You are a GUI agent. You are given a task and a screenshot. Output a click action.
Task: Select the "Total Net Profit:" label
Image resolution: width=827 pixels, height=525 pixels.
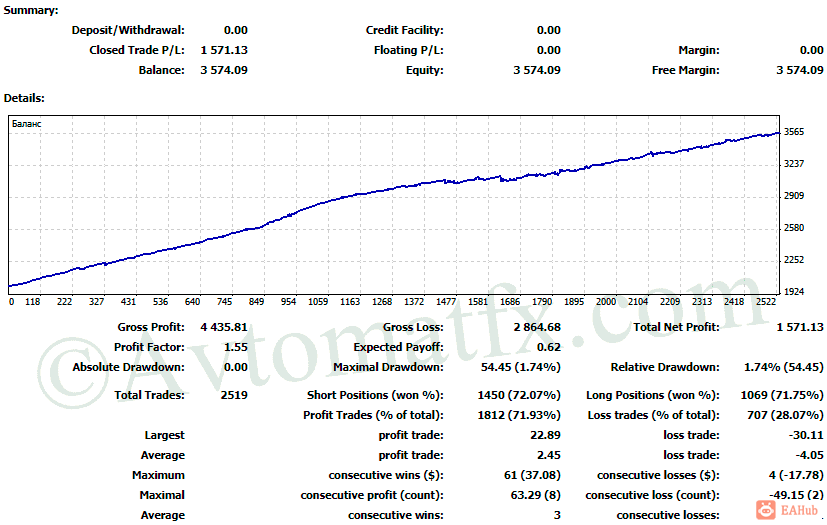click(676, 327)
